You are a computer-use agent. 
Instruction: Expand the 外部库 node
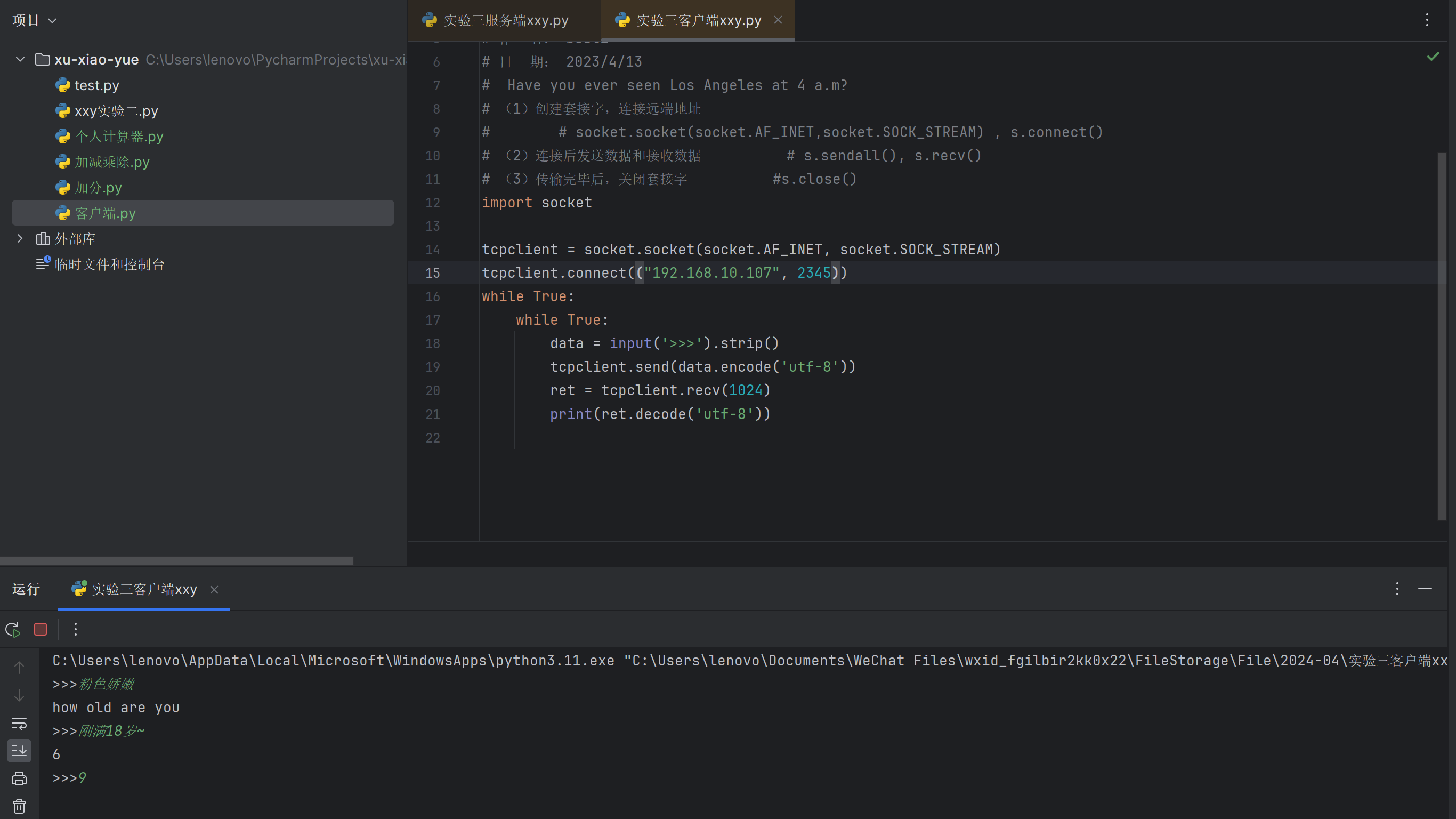20,239
